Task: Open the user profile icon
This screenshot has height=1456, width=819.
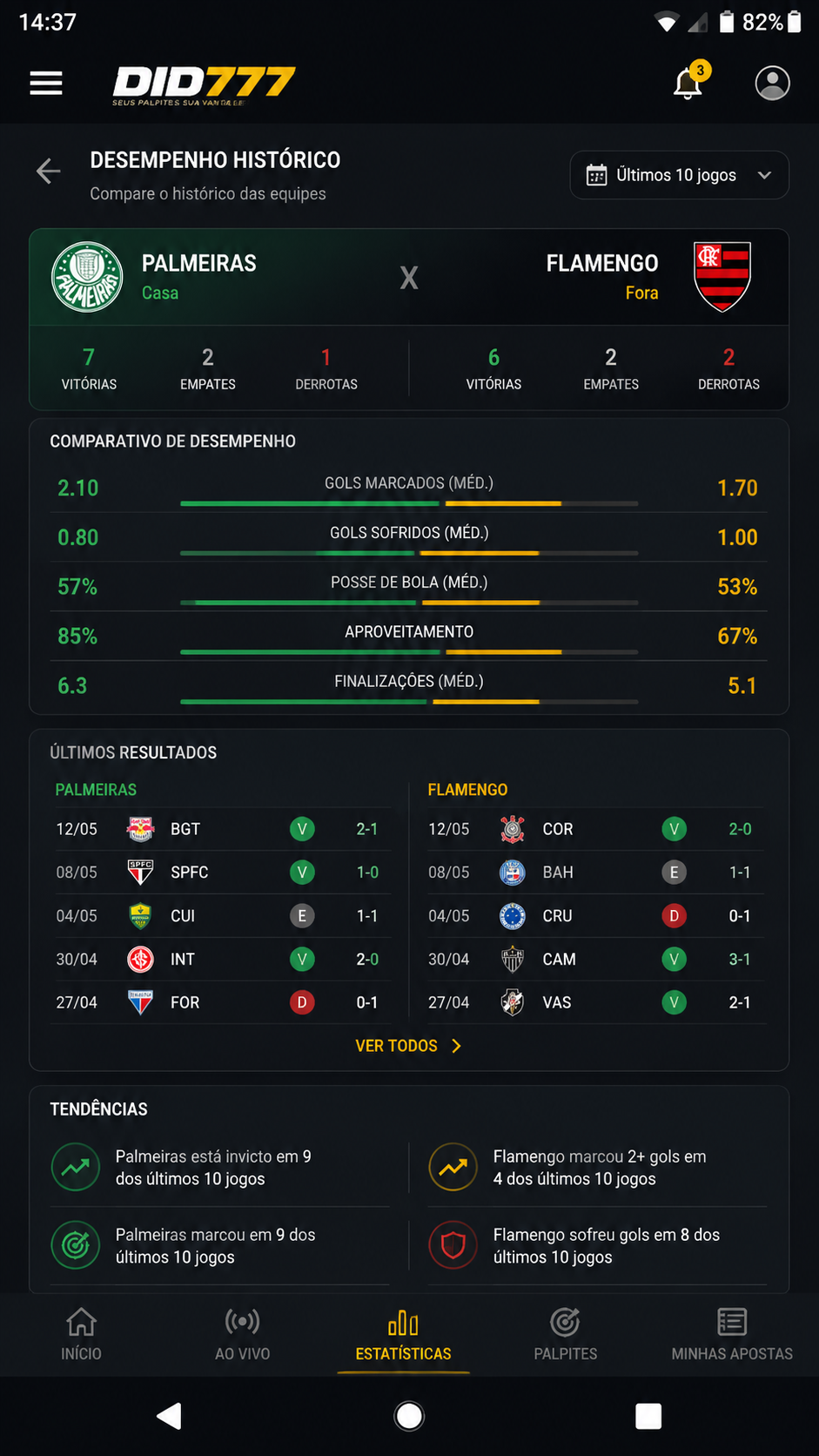Action: pos(772,83)
